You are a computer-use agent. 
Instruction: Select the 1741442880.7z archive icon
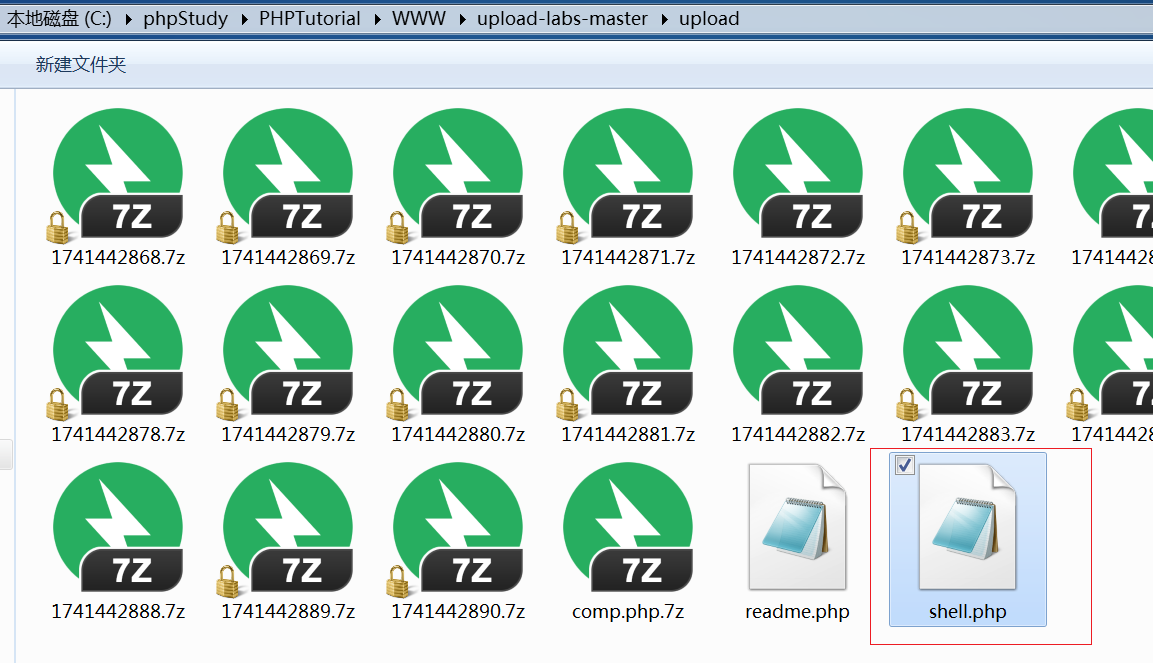point(457,352)
